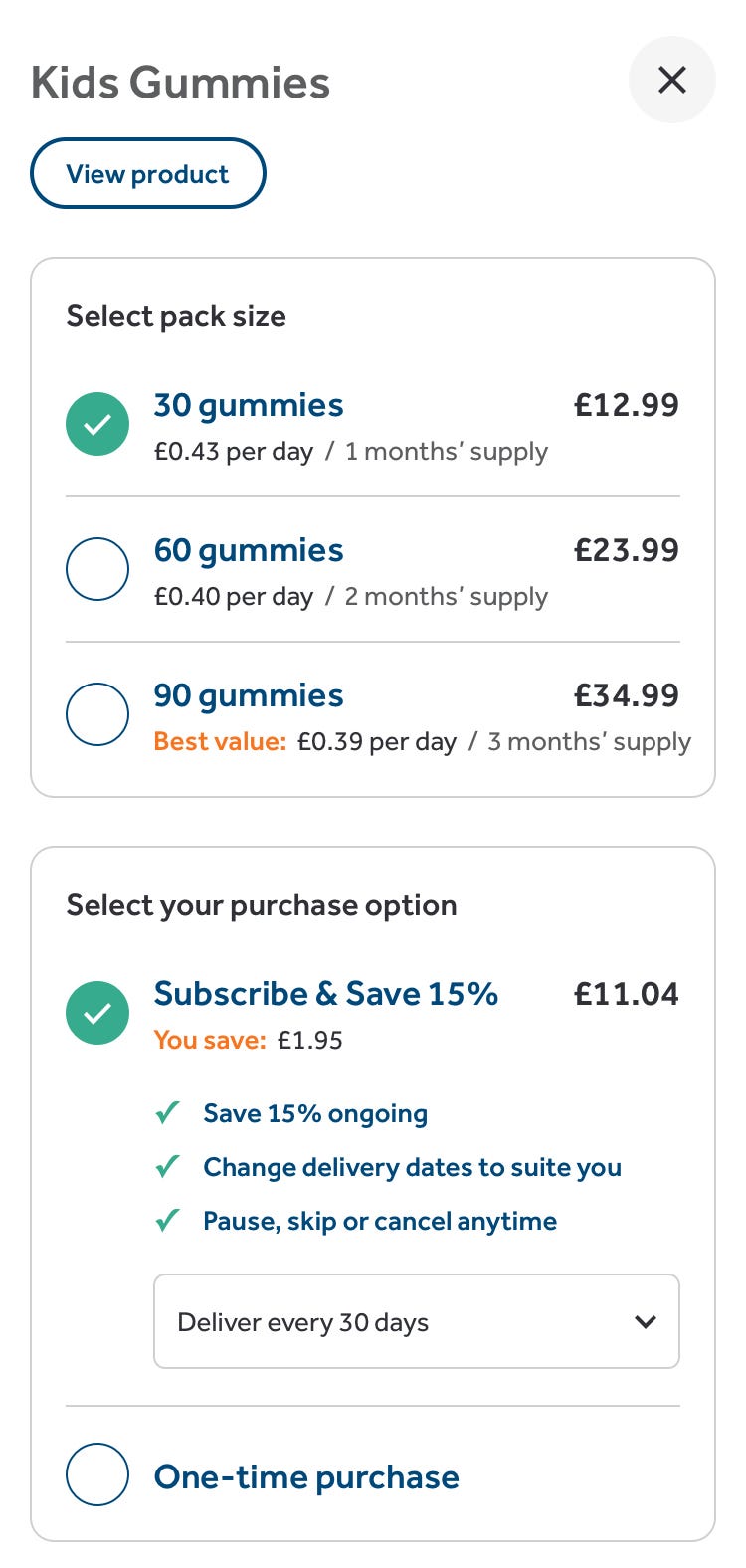
Task: Click the checkmark beside Save 15% ongoing
Action: coord(168,1112)
